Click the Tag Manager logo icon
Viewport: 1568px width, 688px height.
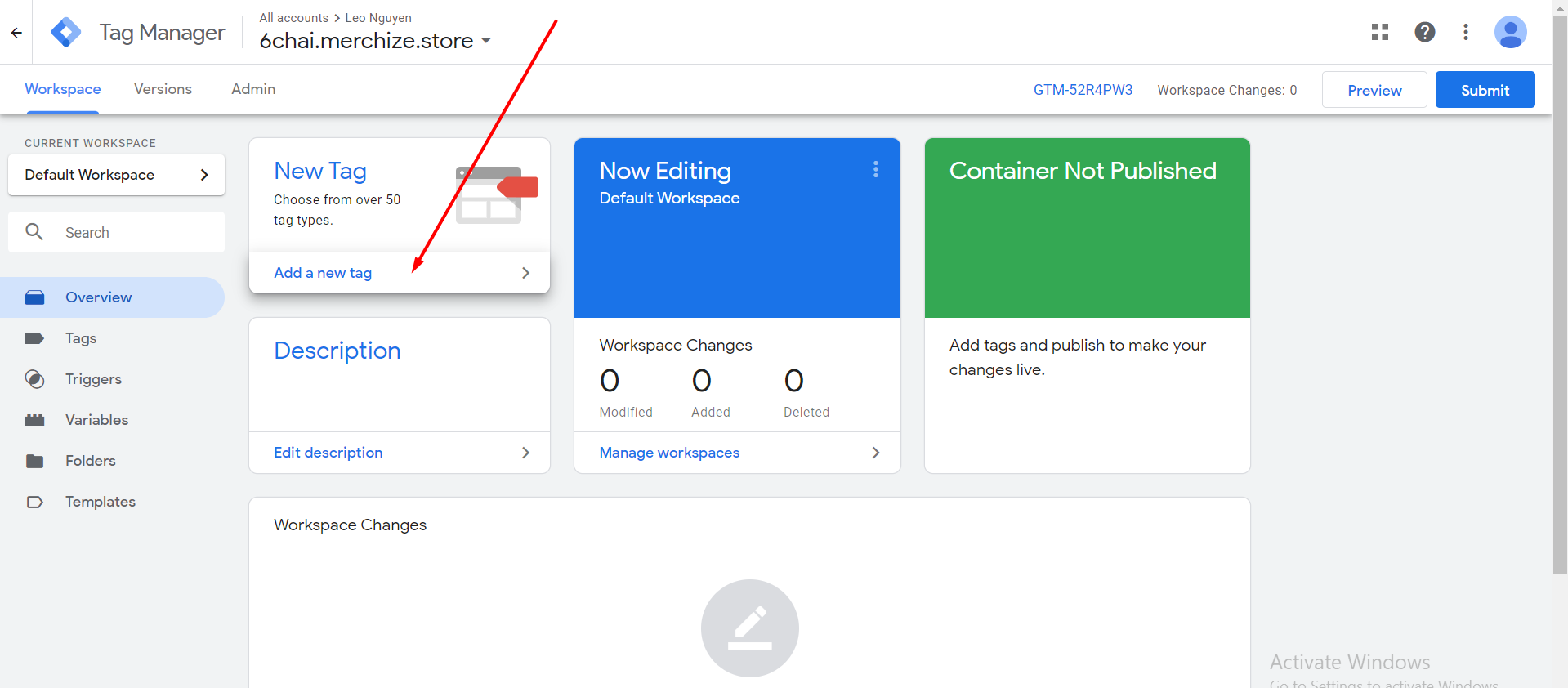coord(66,33)
